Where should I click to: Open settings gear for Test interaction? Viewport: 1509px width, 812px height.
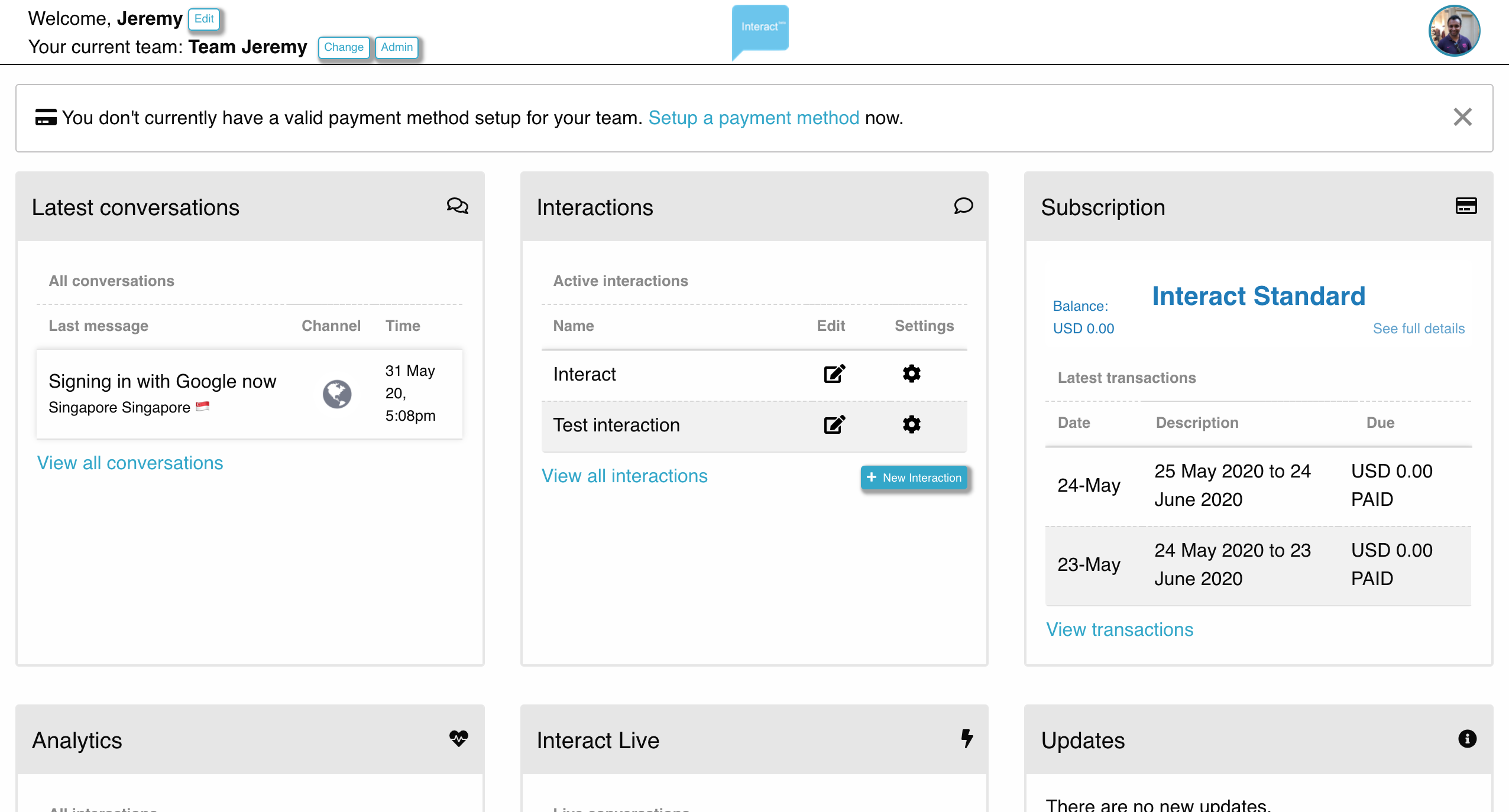[x=911, y=424]
